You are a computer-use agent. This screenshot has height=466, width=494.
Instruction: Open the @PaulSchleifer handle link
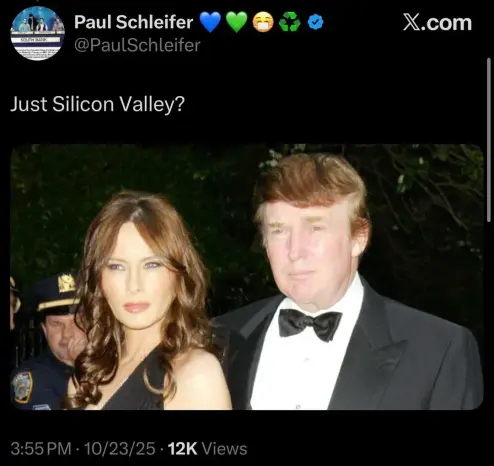point(137,45)
